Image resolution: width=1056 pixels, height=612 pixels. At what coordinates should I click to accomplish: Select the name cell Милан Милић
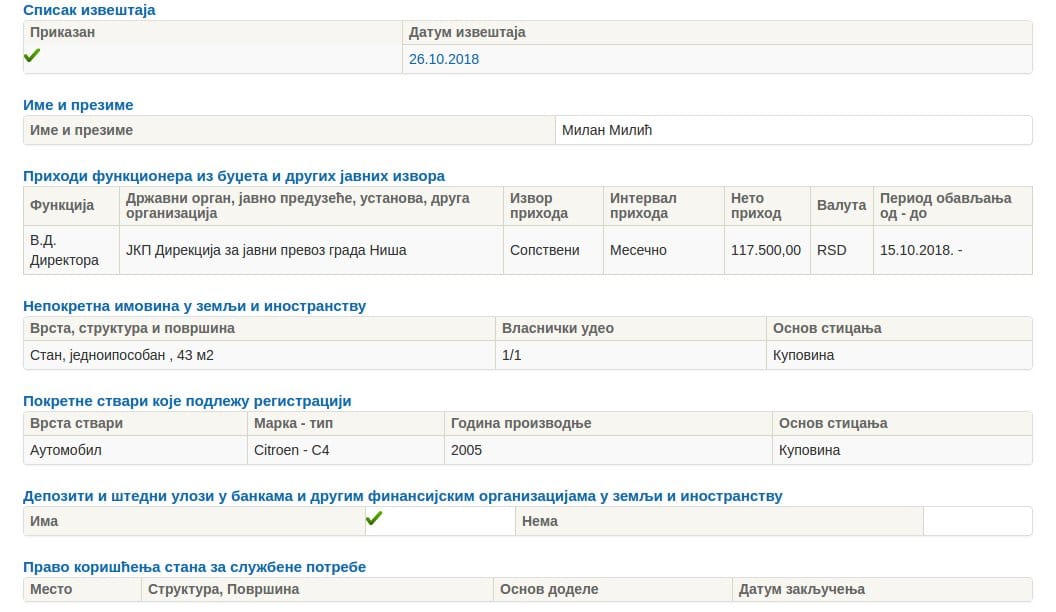pos(606,130)
